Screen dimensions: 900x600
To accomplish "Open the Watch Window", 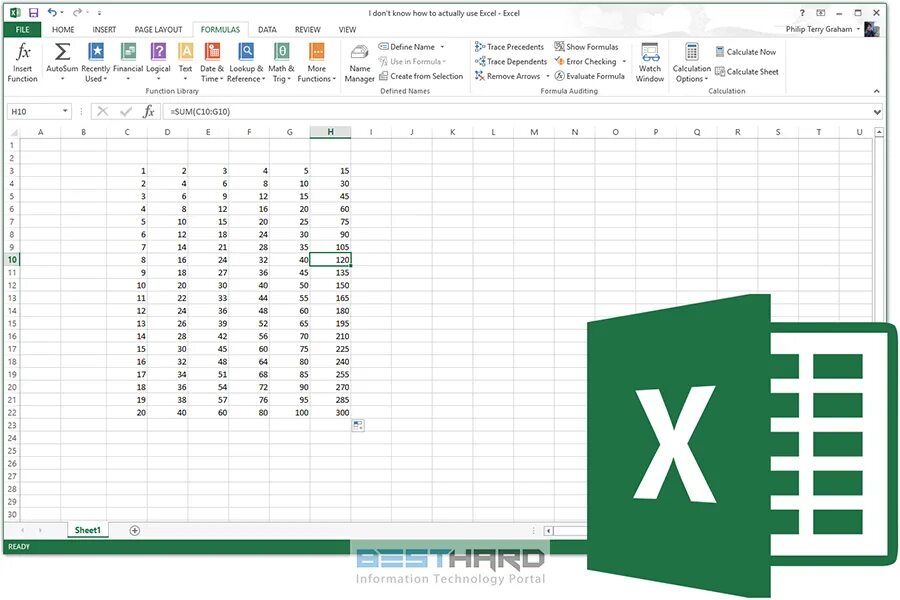I will (650, 62).
